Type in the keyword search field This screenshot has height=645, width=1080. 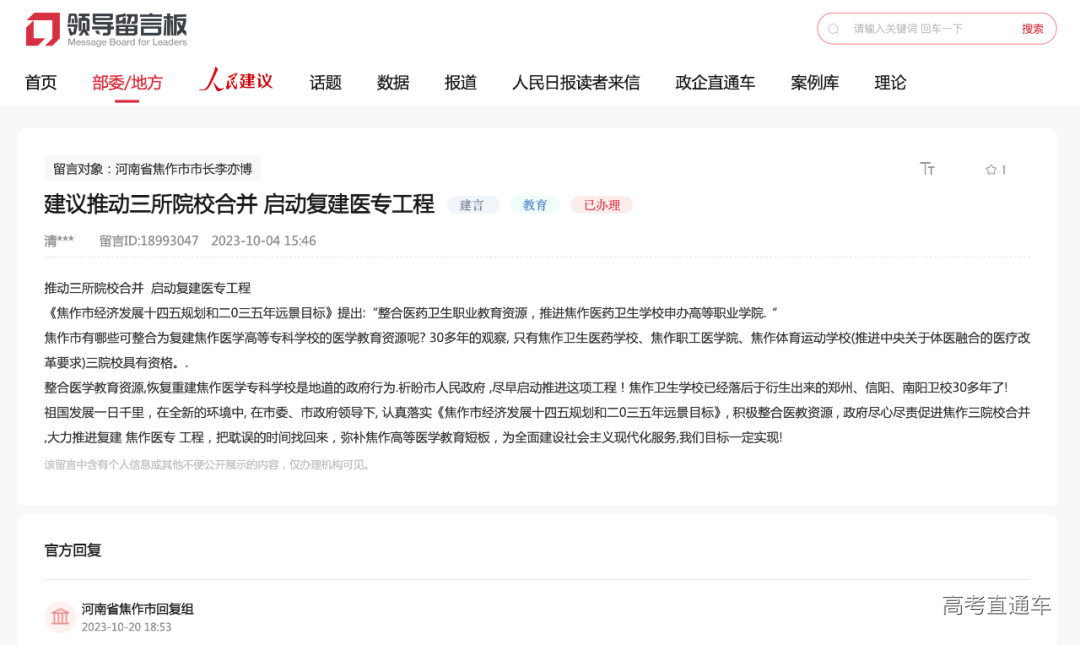[x=925, y=29]
